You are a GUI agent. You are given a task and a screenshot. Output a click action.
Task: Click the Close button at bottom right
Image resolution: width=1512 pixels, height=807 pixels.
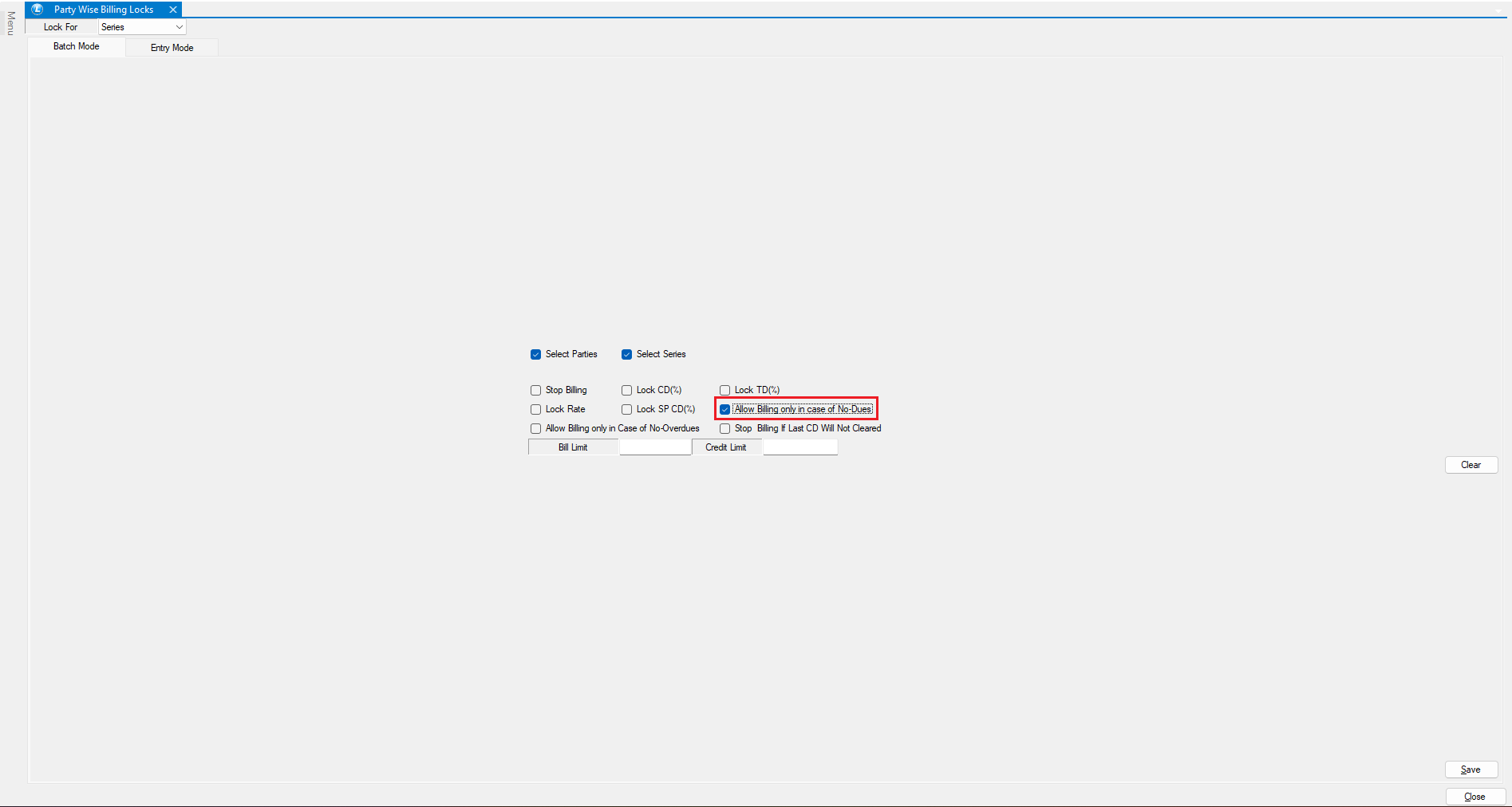pos(1474,797)
